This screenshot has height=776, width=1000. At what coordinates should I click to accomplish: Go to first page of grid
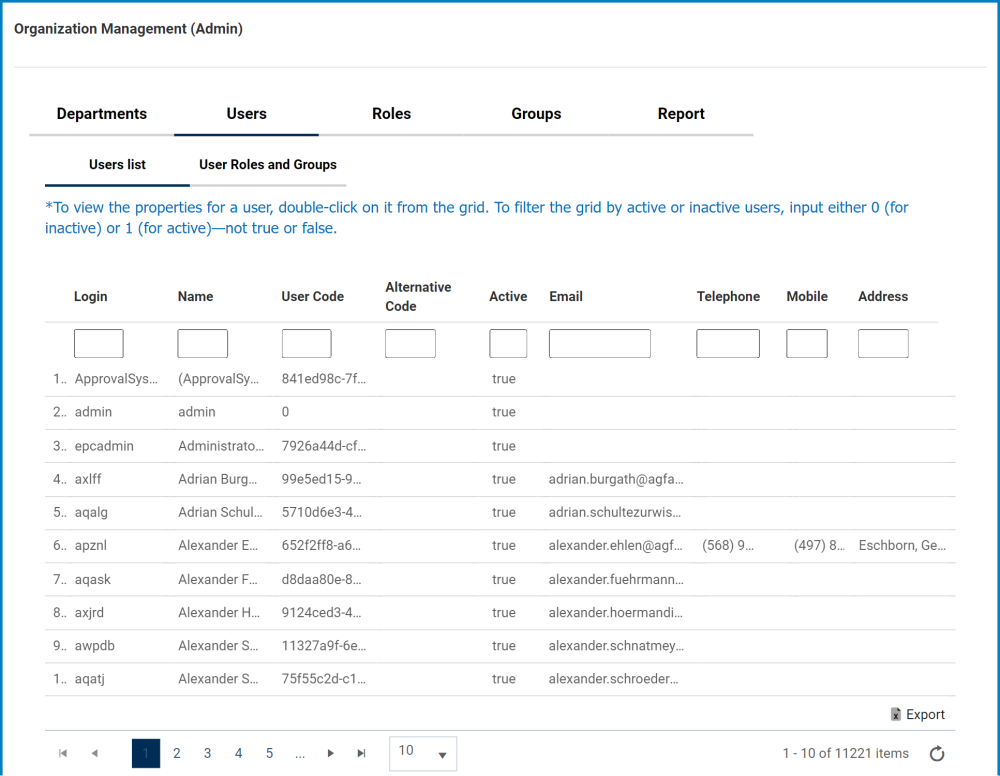pos(63,753)
